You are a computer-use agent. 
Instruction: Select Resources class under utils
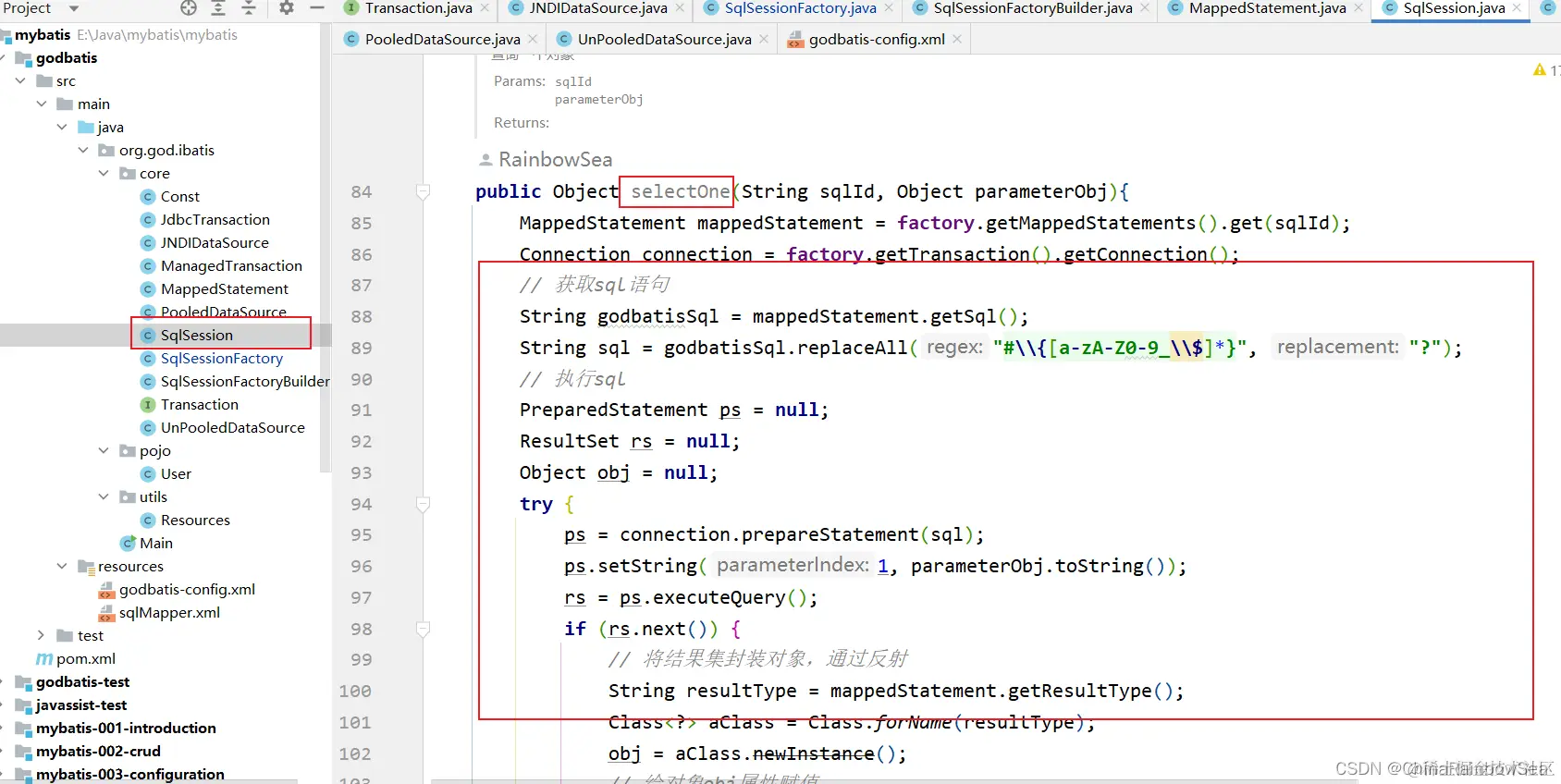[195, 520]
